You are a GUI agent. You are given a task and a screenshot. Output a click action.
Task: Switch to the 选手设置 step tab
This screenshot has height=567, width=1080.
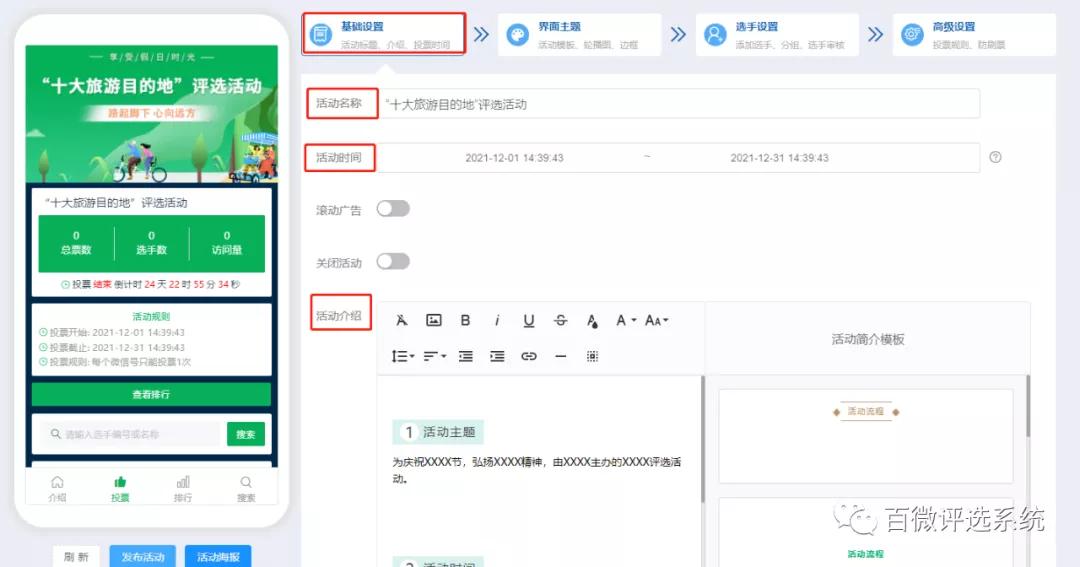coord(778,34)
